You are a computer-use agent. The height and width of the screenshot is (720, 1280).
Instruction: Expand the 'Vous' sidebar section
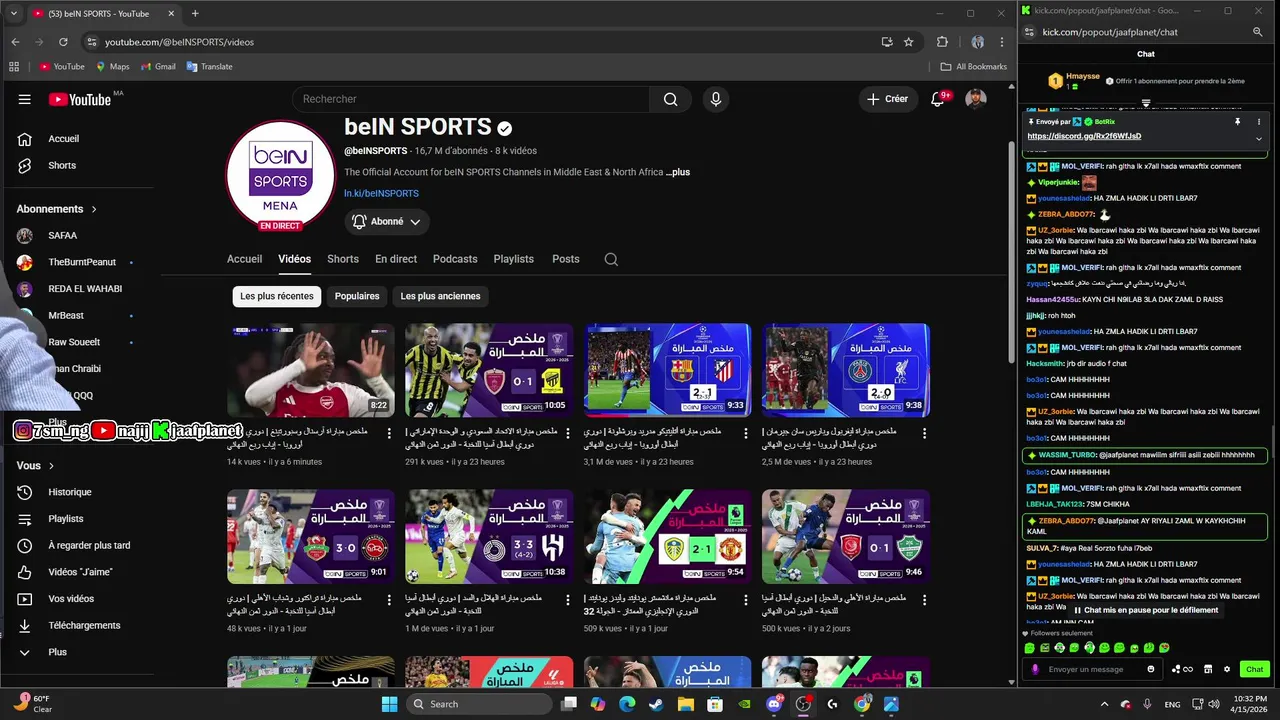(x=36, y=465)
